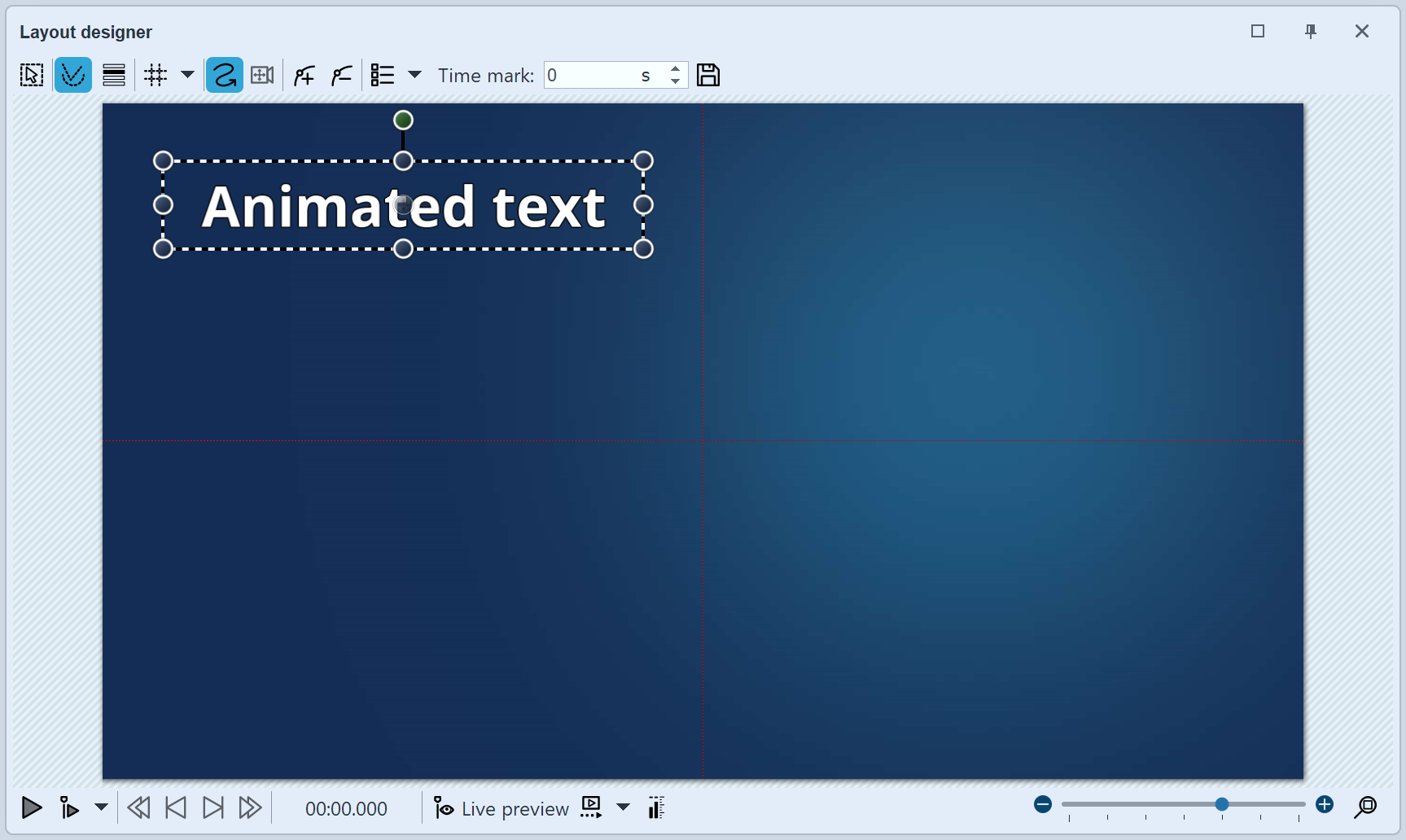Click the zoom-to-fit magnifier icon

pyautogui.click(x=1367, y=807)
